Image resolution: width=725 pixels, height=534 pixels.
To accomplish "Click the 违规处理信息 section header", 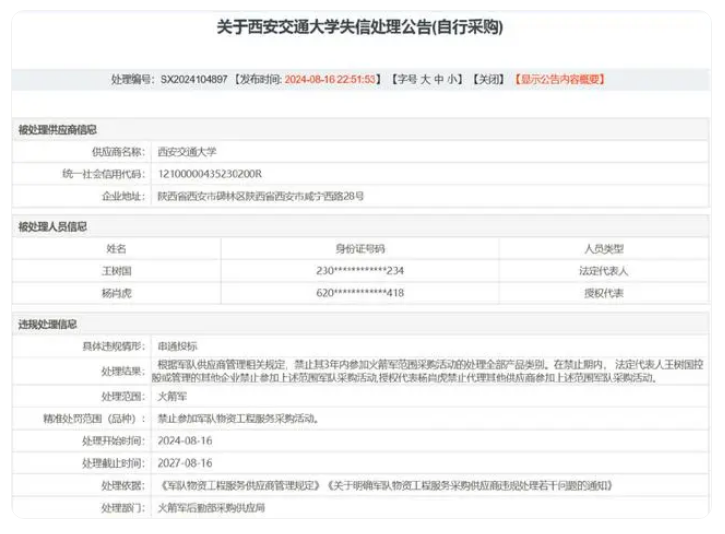I will click(47, 324).
